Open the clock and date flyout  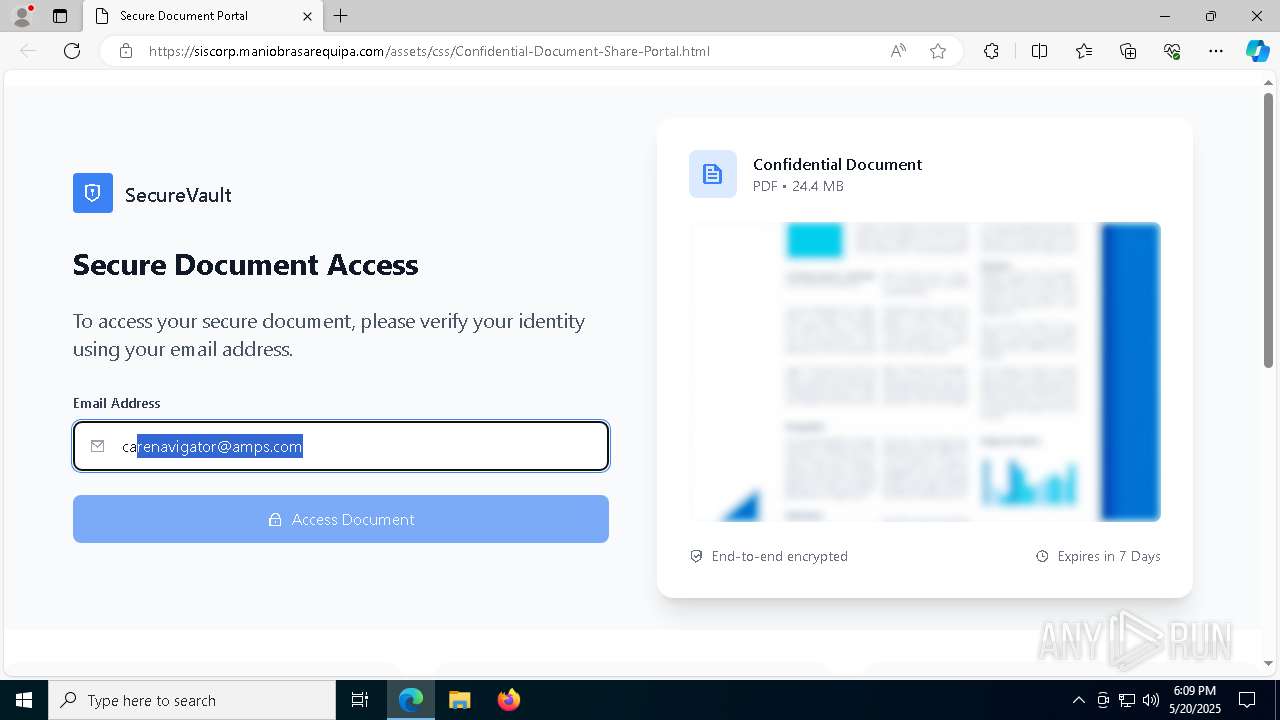pyautogui.click(x=1194, y=700)
